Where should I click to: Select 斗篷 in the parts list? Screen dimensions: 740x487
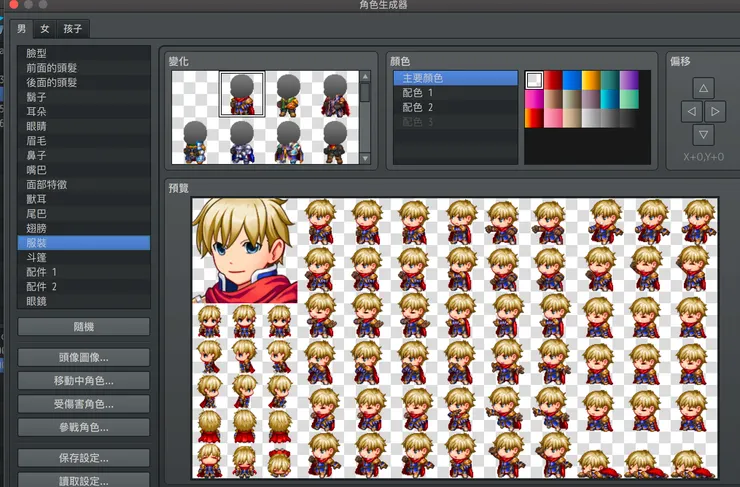tap(84, 258)
